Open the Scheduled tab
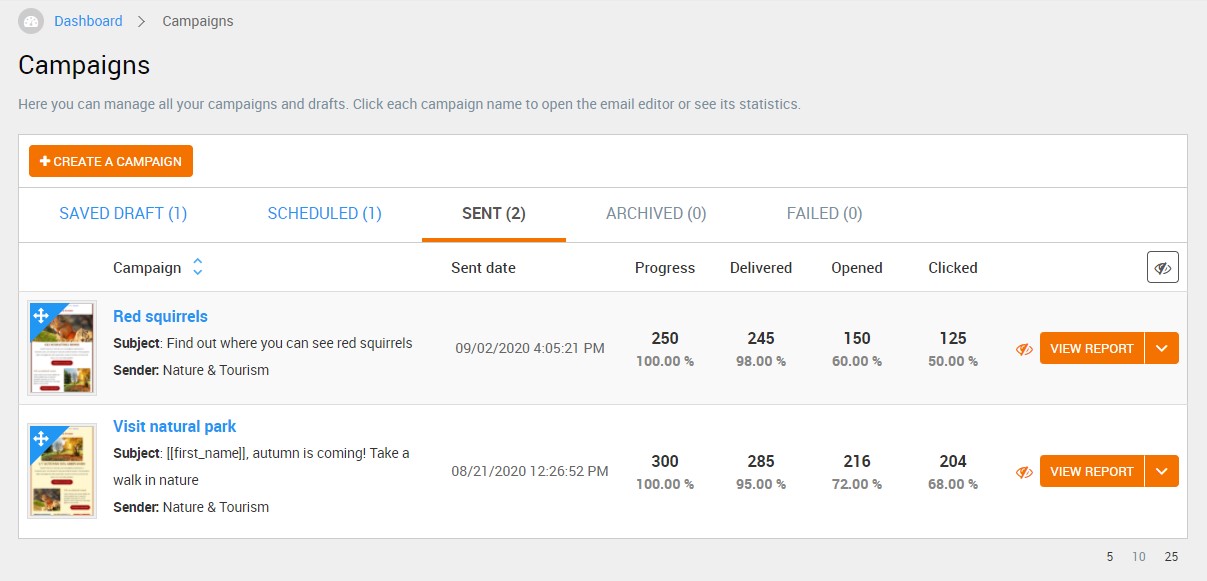1207x581 pixels. [x=324, y=213]
